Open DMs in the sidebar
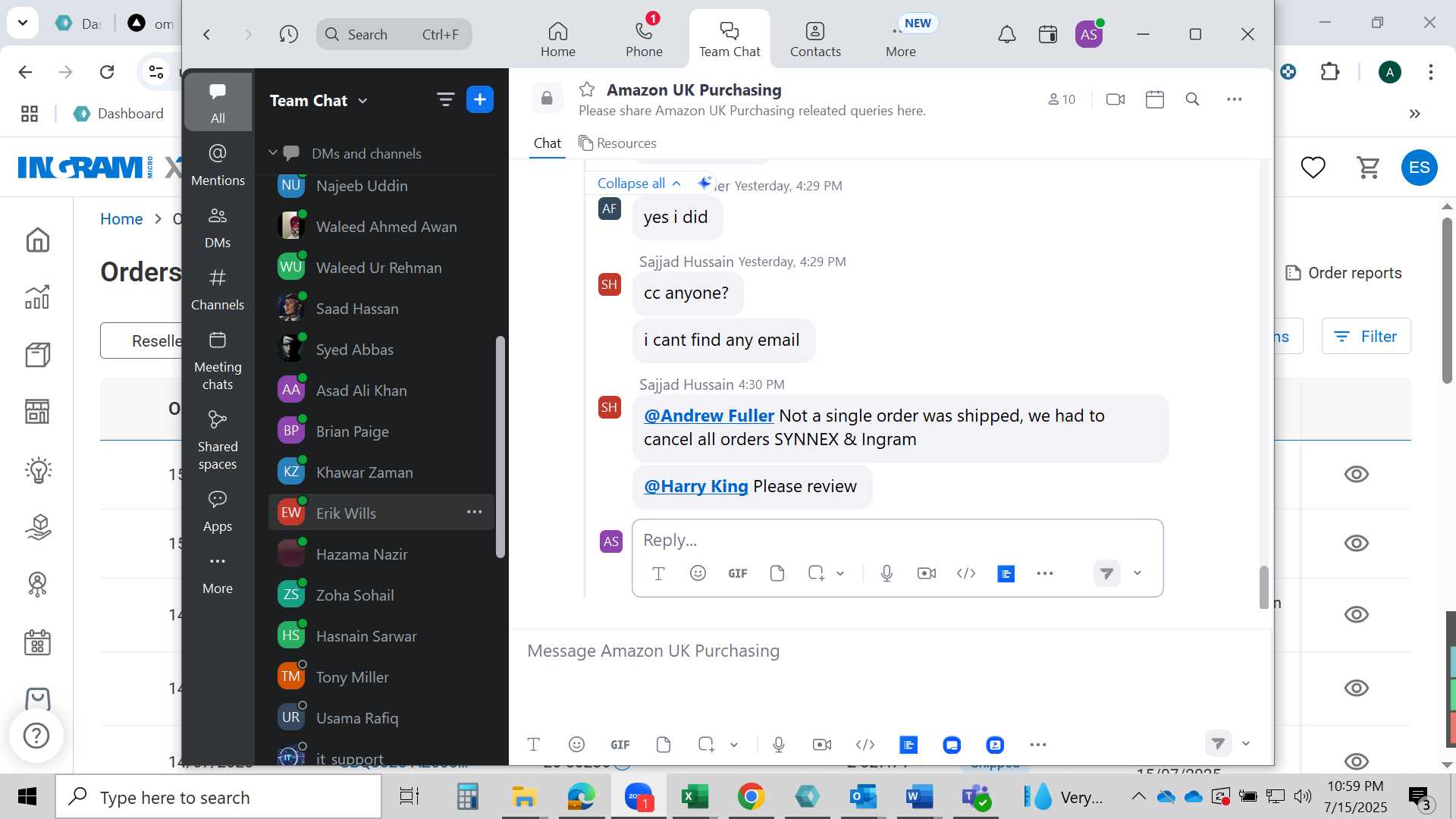This screenshot has height=819, width=1456. pyautogui.click(x=218, y=227)
